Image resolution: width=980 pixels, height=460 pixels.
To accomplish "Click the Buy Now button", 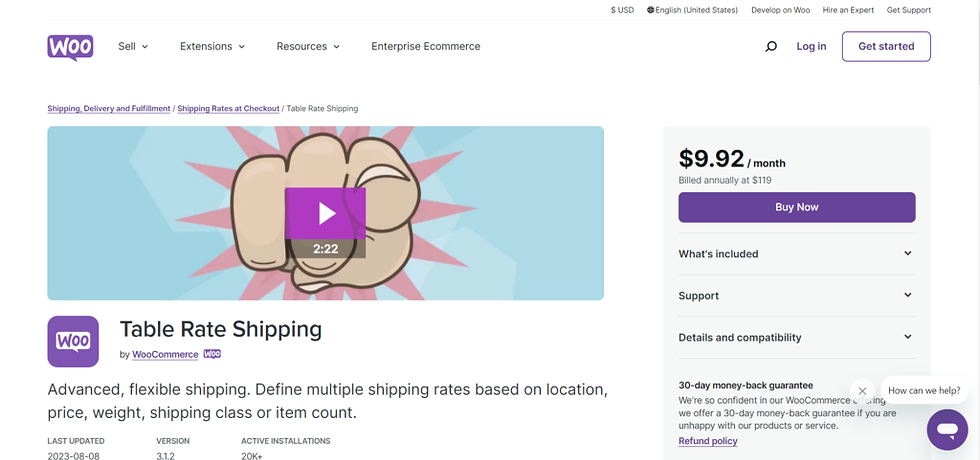I will [797, 207].
